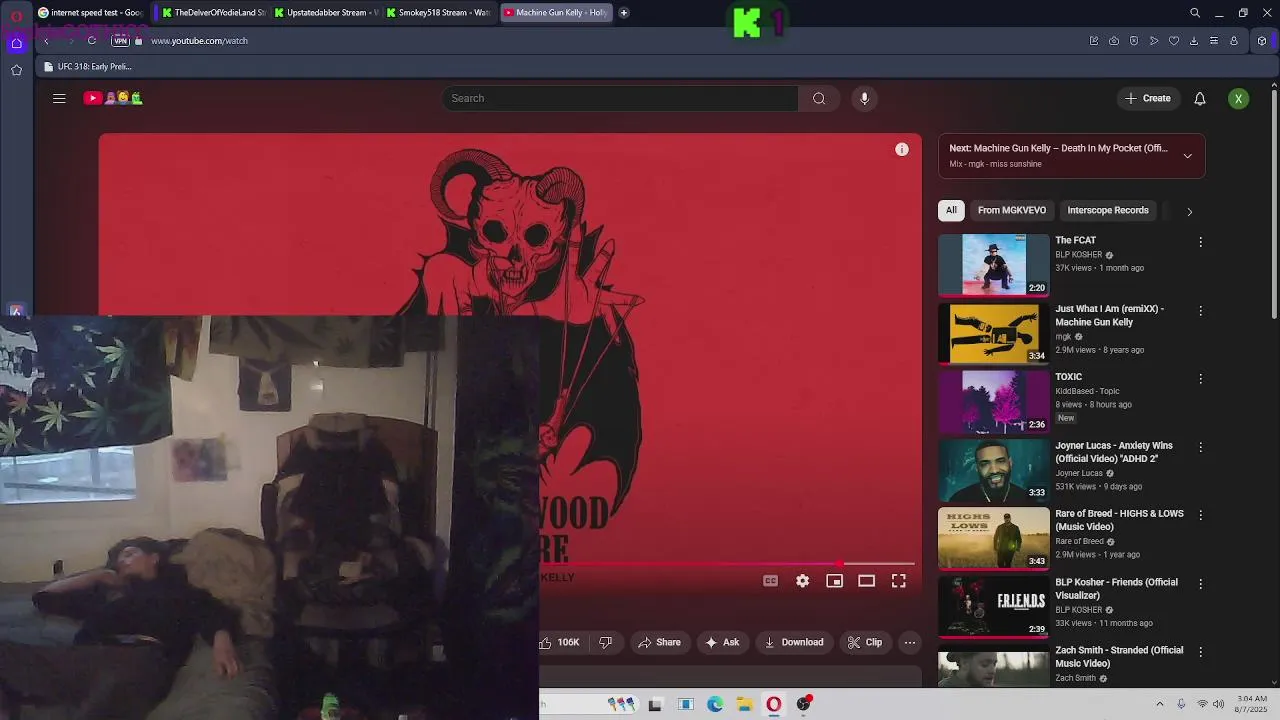
Task: Show hidden system tray icons
Action: [1160, 704]
